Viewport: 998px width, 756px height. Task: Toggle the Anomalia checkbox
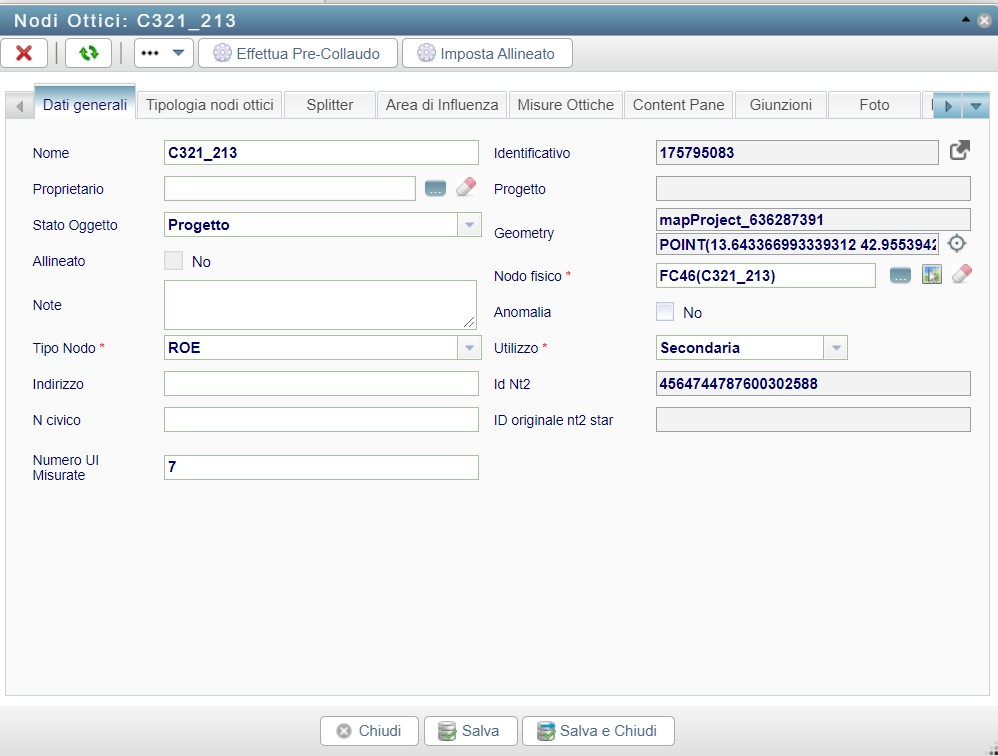(x=665, y=312)
